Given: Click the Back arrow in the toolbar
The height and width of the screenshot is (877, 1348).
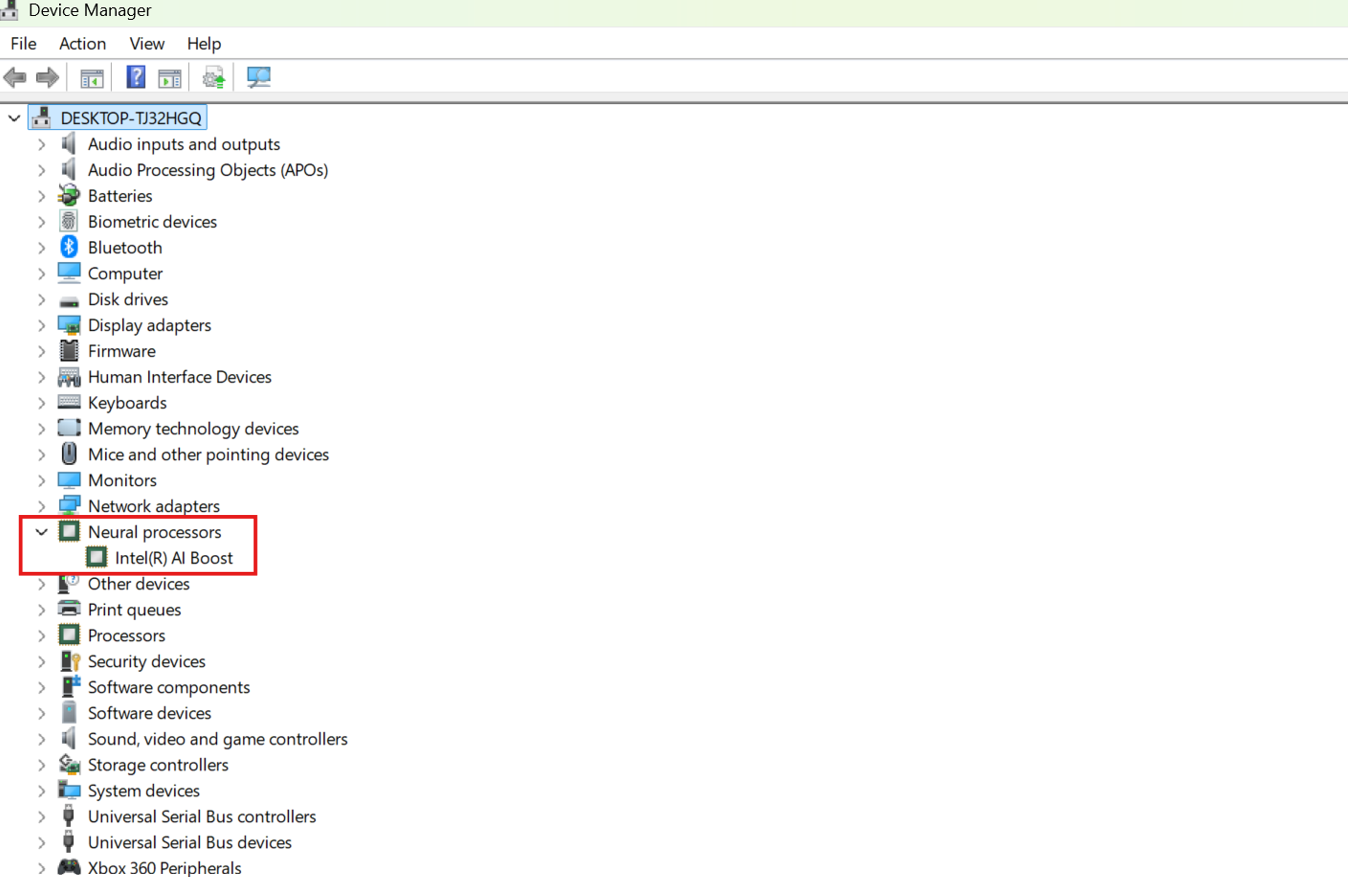Looking at the screenshot, I should [15, 77].
